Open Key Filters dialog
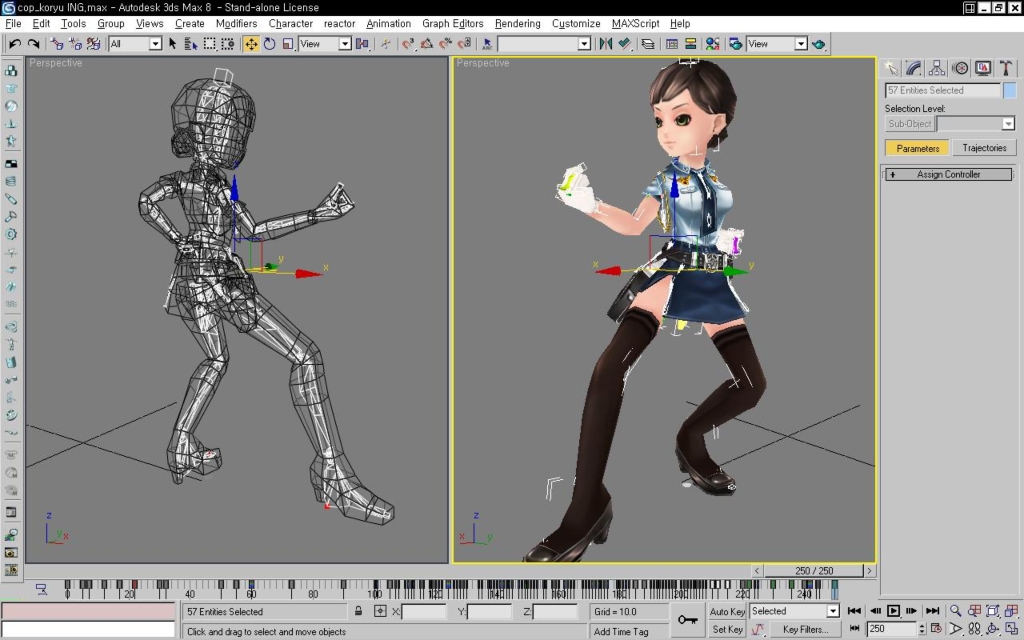This screenshot has width=1024, height=640. point(805,630)
